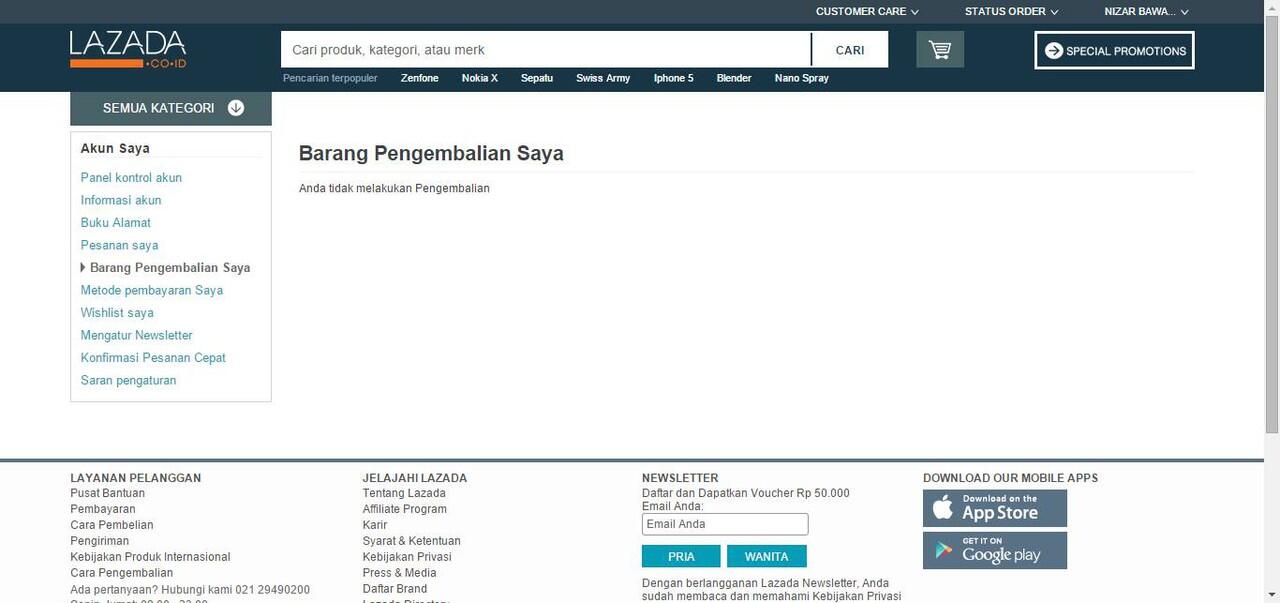This screenshot has height=603, width=1280.
Task: Open Karir footer link
Action: point(375,525)
